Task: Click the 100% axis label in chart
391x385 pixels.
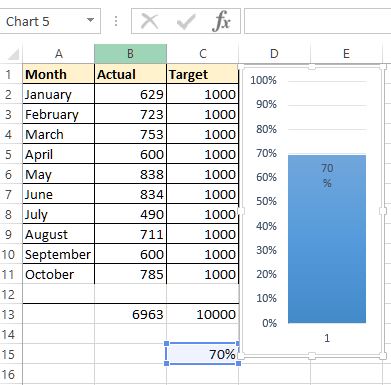Action: 264,80
